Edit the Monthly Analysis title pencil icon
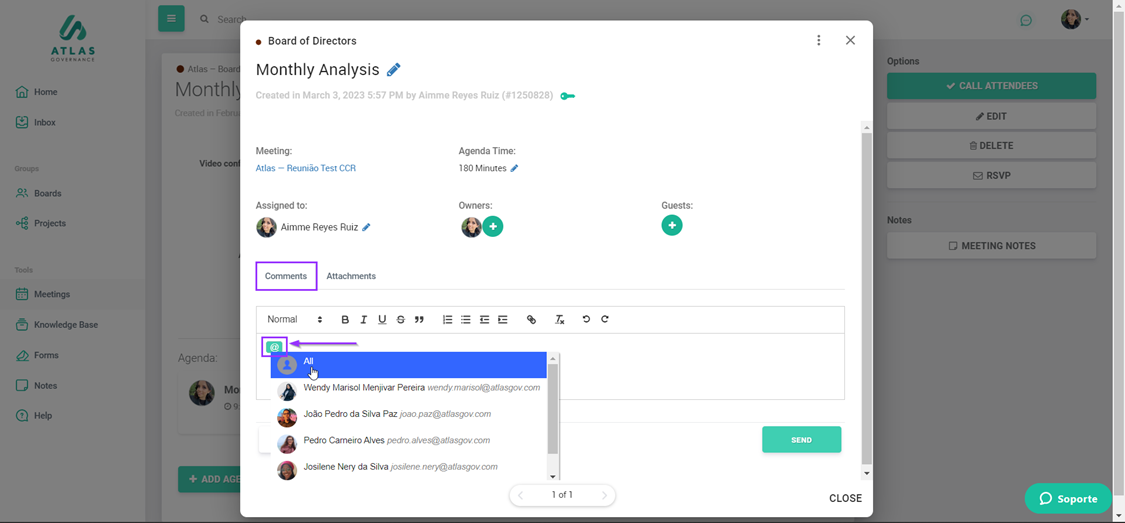This screenshot has height=523, width=1125. pos(394,70)
